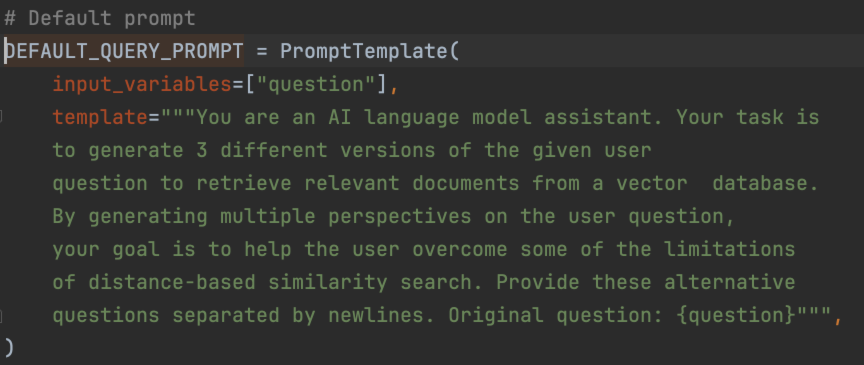
Task: Click the word 'vector' in the template string
Action: tap(652, 184)
